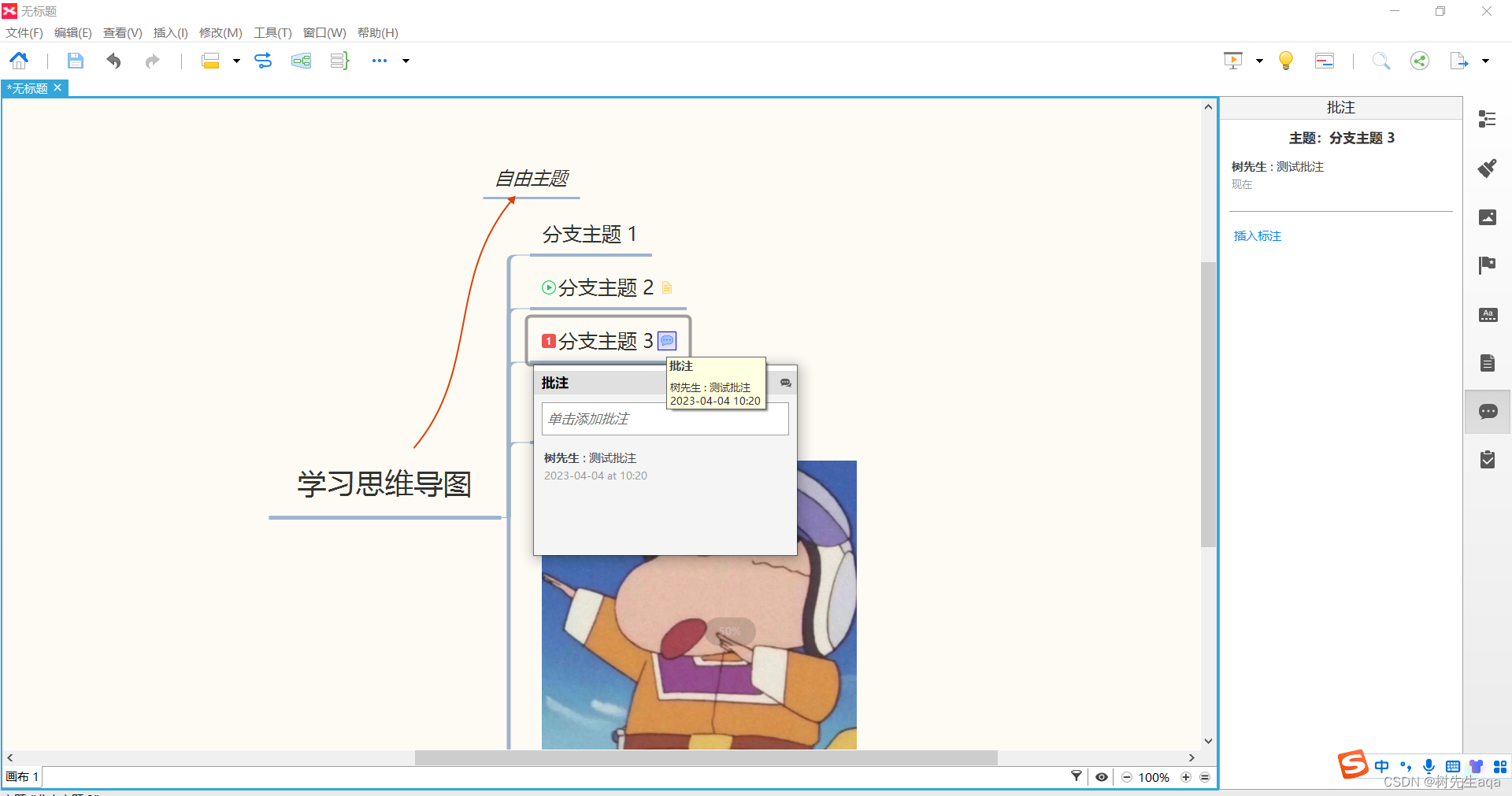Viewport: 1512px width, 796px height.
Task: Open the Outline panel in sidebar
Action: [x=1488, y=119]
